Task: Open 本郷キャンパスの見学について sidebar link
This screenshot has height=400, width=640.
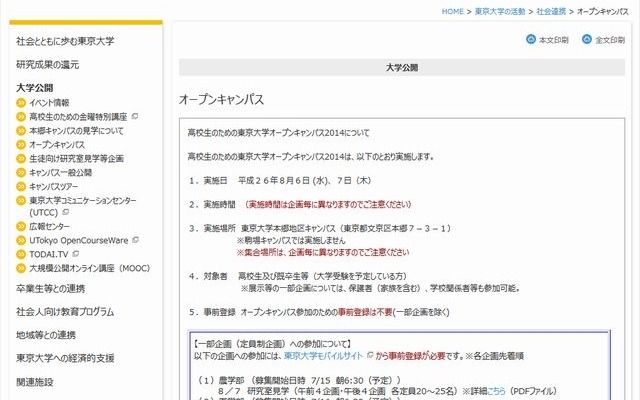Action: pos(76,131)
